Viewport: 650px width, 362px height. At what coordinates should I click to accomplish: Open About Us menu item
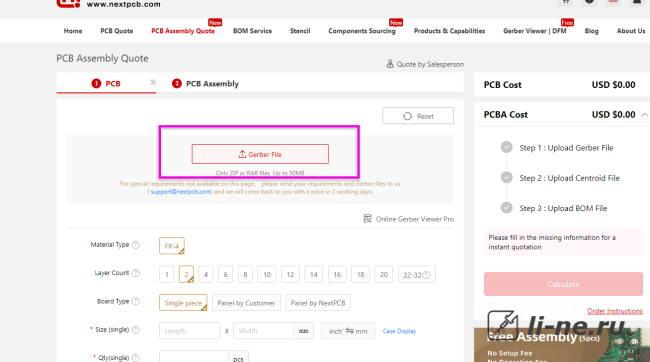click(x=631, y=31)
